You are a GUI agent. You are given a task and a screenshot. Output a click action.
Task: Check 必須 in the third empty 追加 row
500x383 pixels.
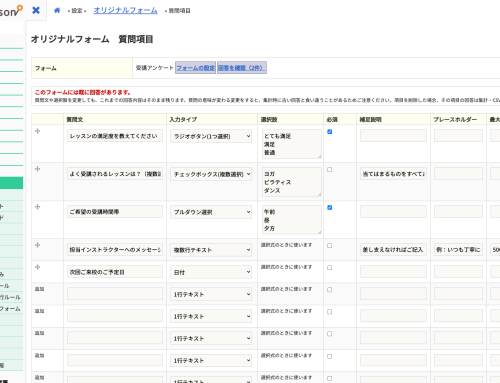click(x=330, y=334)
